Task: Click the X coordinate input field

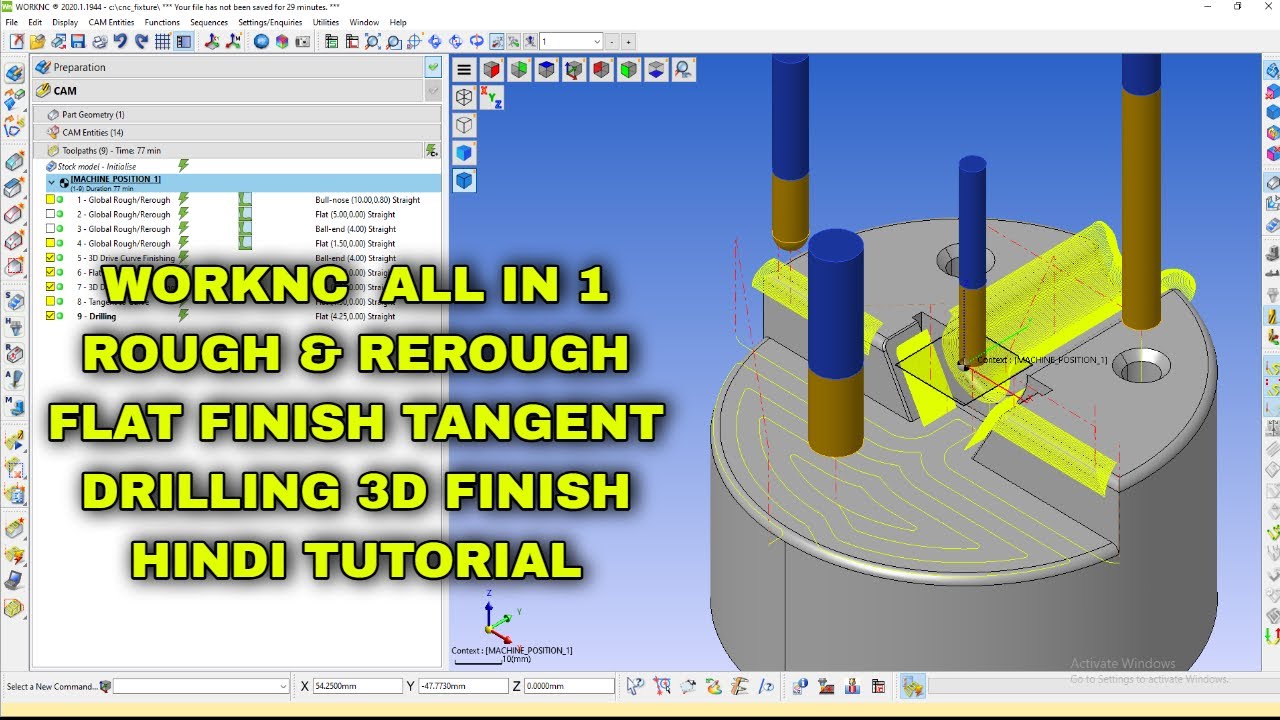Action: (357, 686)
